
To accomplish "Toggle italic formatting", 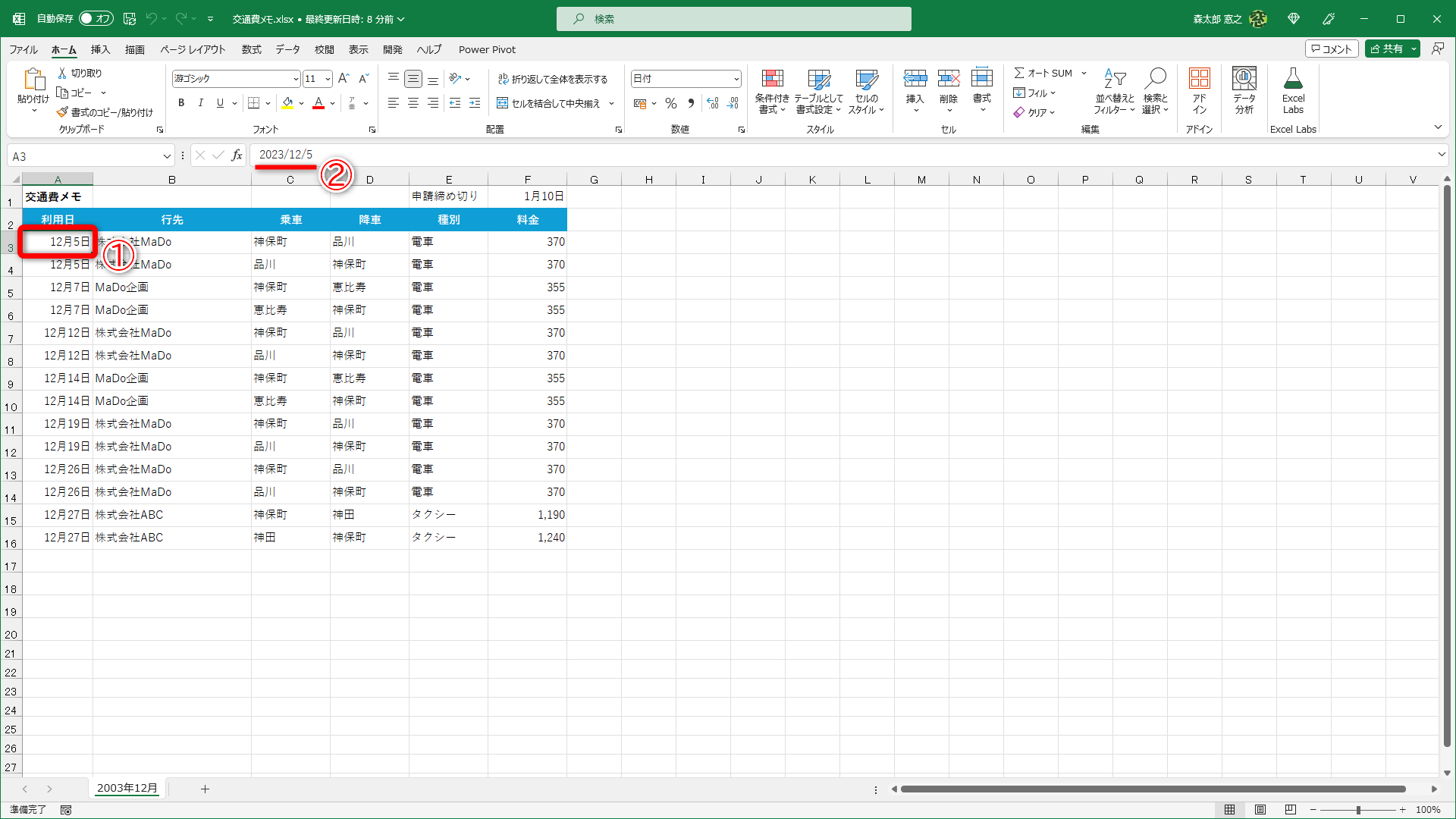I will point(200,103).
